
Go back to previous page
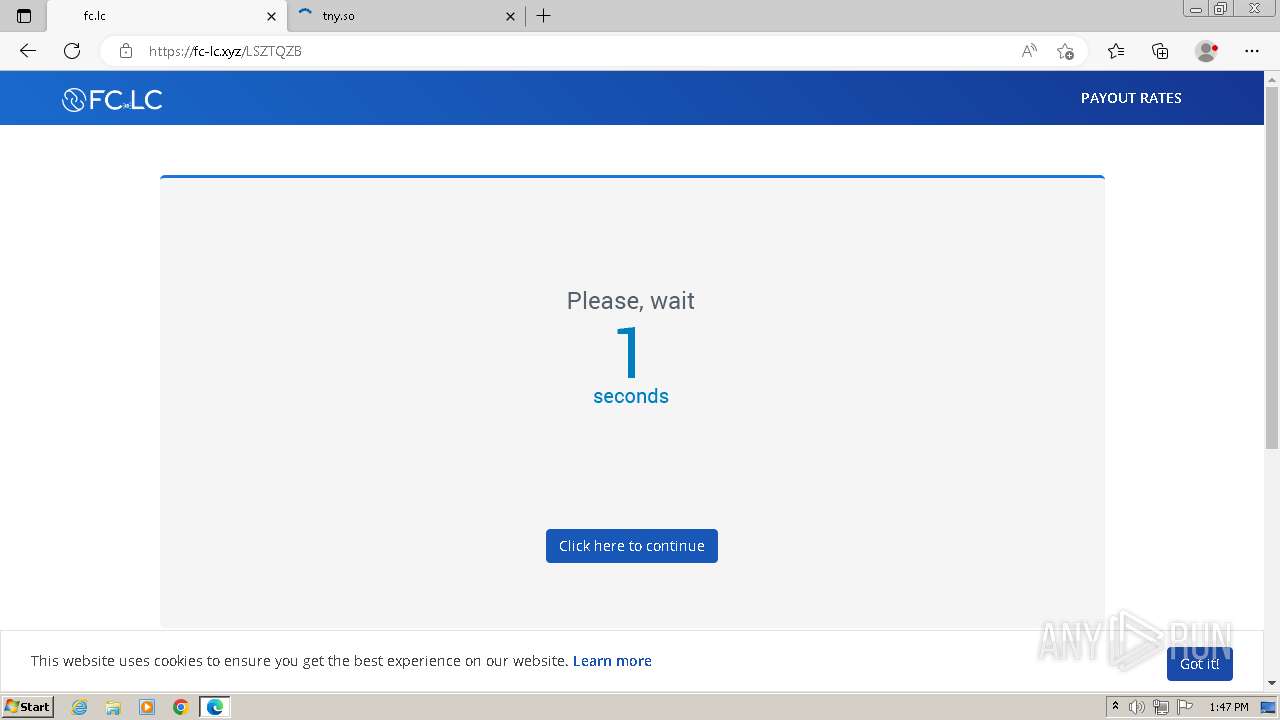tap(28, 51)
